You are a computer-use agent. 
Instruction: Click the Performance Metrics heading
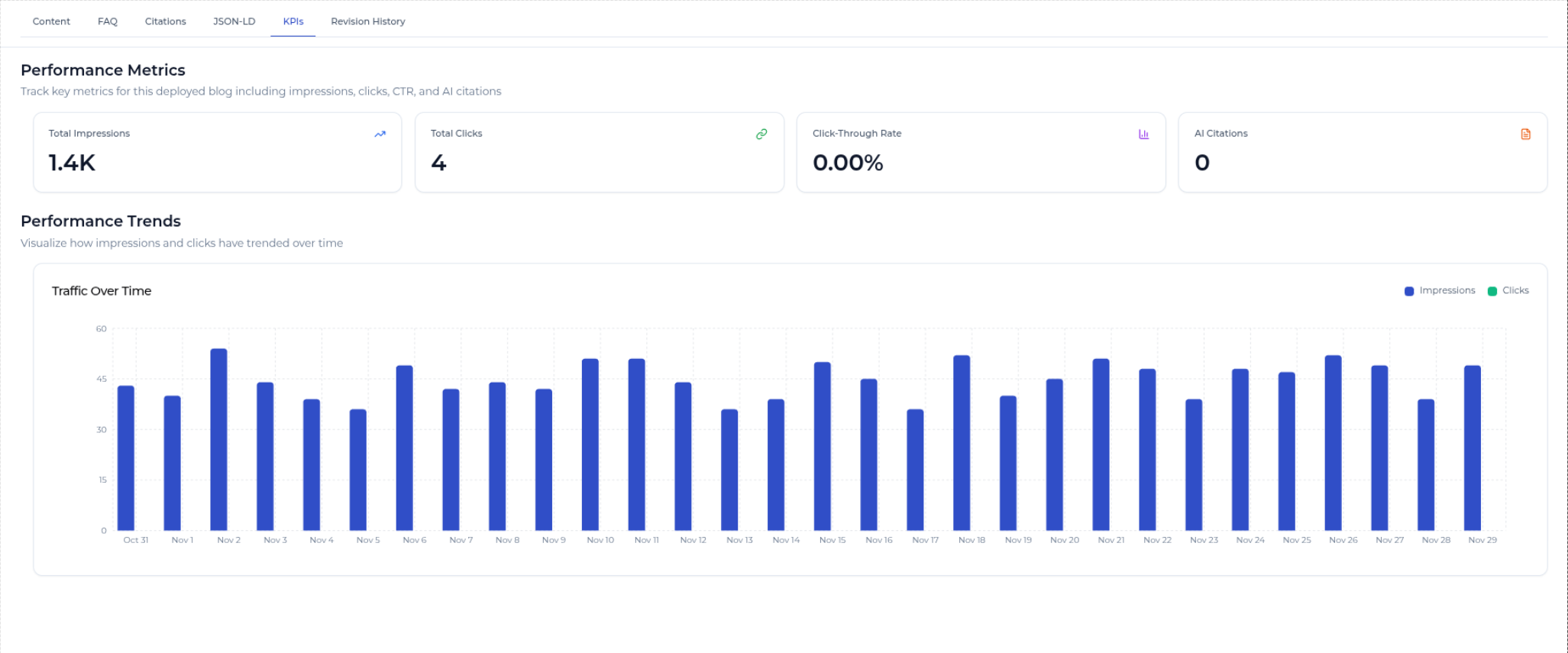(x=103, y=70)
